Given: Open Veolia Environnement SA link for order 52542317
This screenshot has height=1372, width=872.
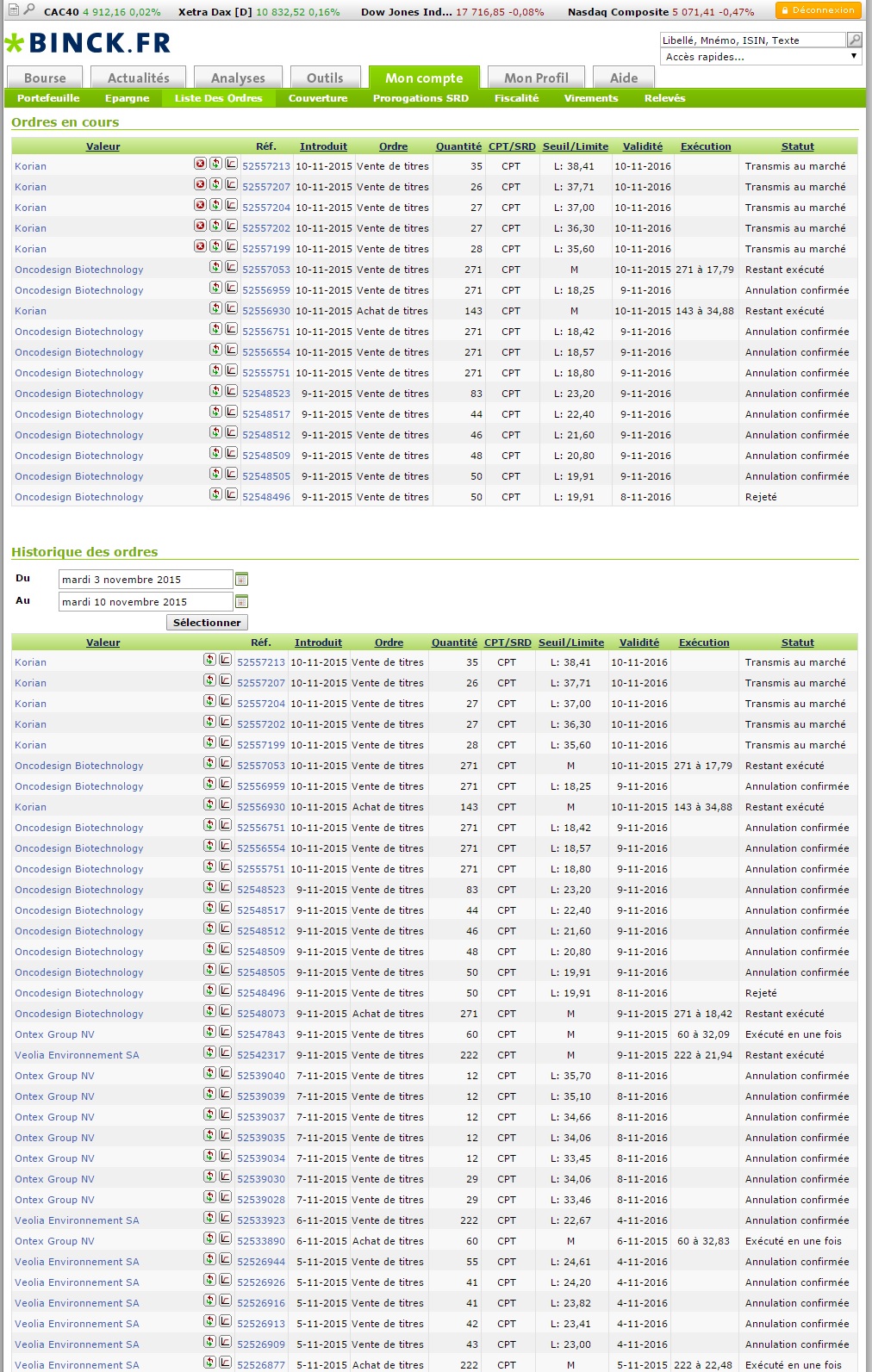Looking at the screenshot, I should click(x=77, y=1055).
